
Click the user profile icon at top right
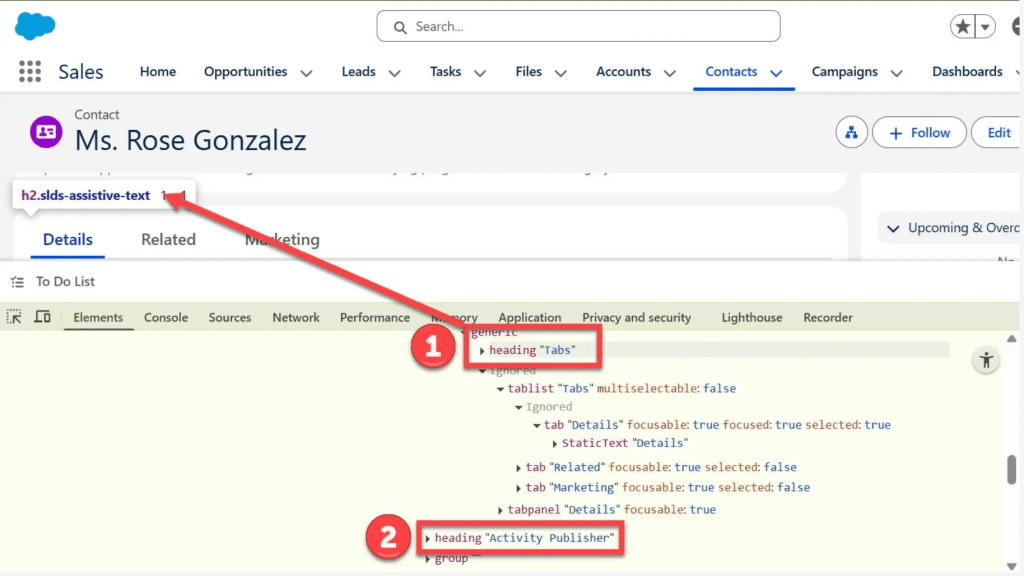(1018, 26)
